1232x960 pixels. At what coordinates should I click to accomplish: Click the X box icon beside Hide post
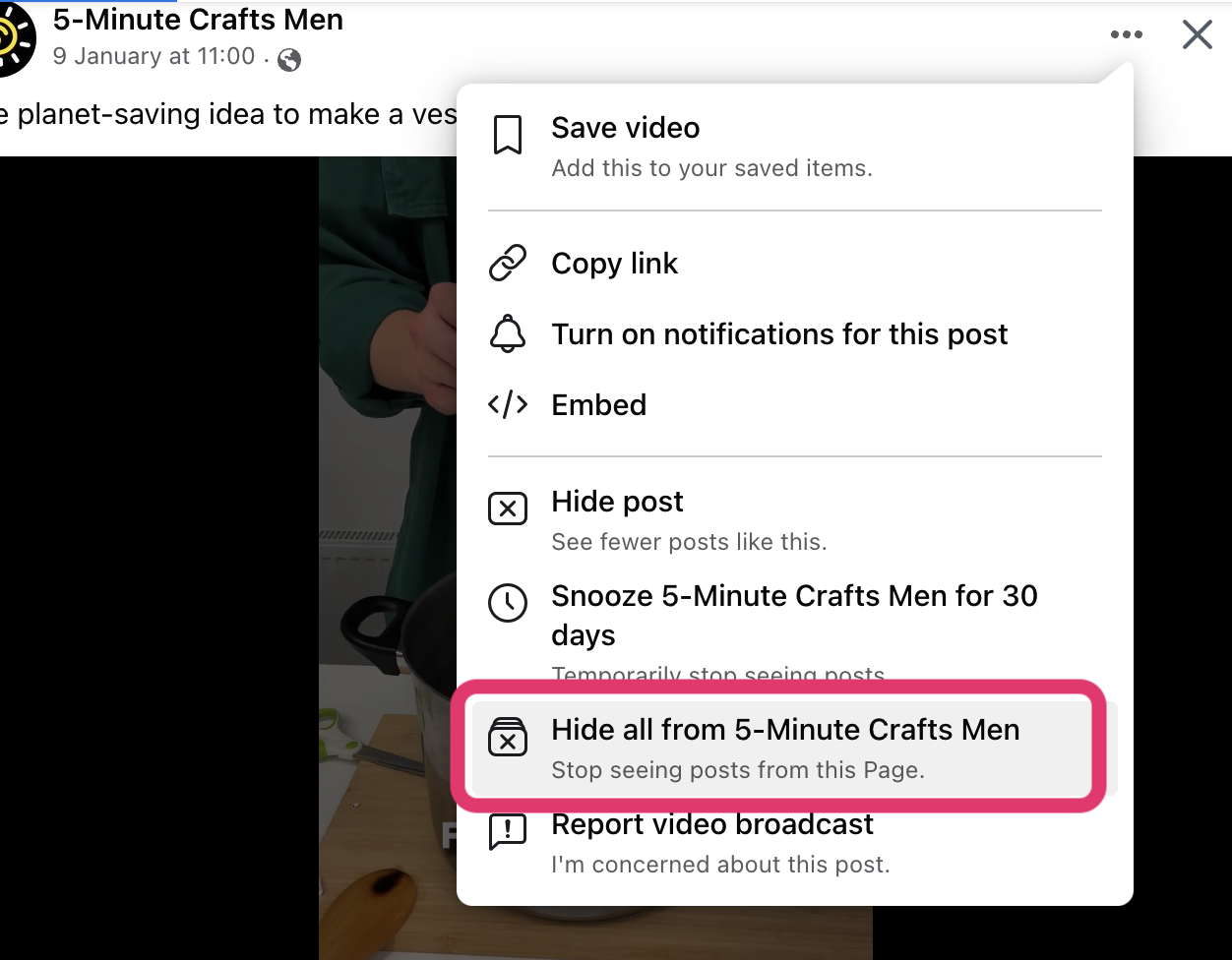(508, 509)
